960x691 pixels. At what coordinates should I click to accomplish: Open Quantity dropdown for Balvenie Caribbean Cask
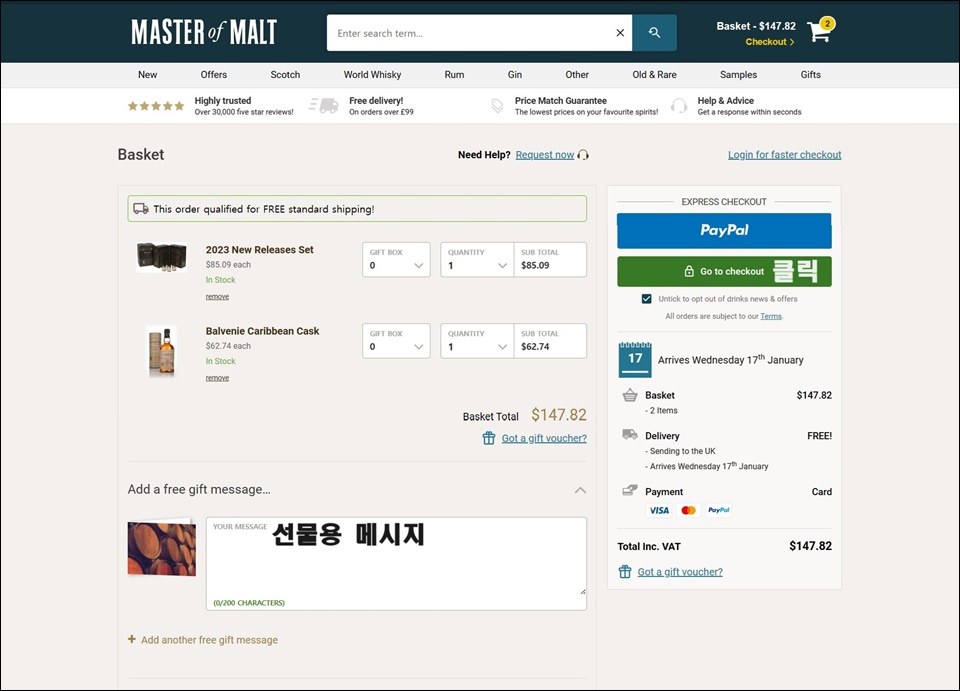(477, 341)
